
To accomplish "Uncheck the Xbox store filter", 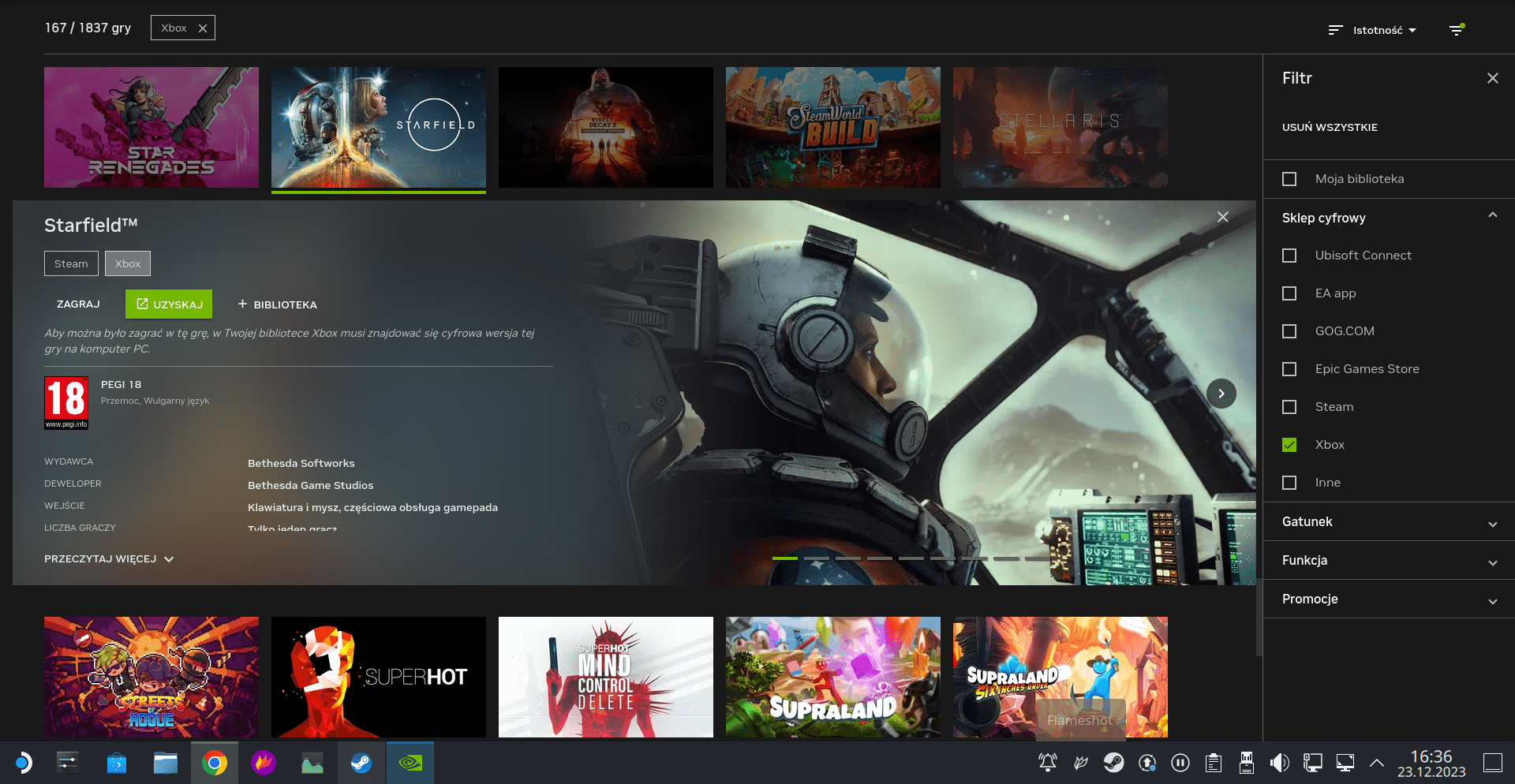I will tap(1289, 445).
